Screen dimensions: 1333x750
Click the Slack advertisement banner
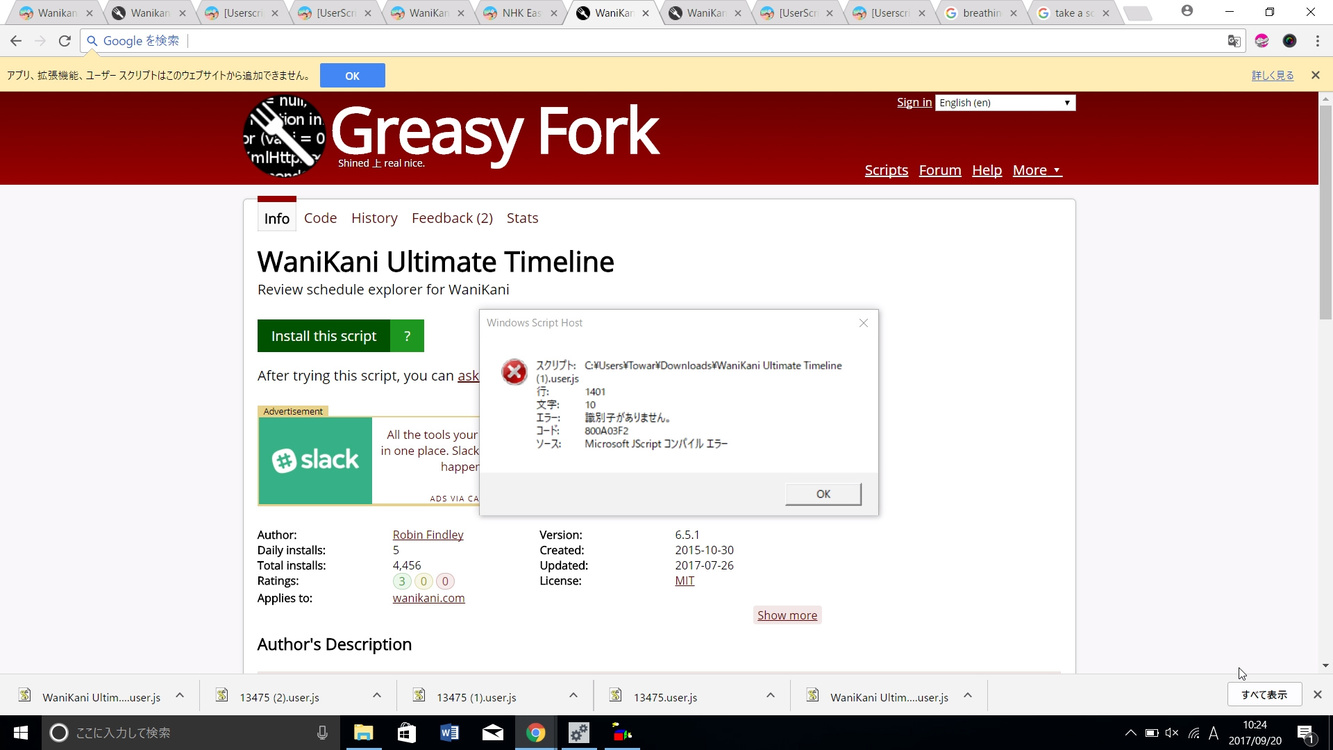pos(369,461)
